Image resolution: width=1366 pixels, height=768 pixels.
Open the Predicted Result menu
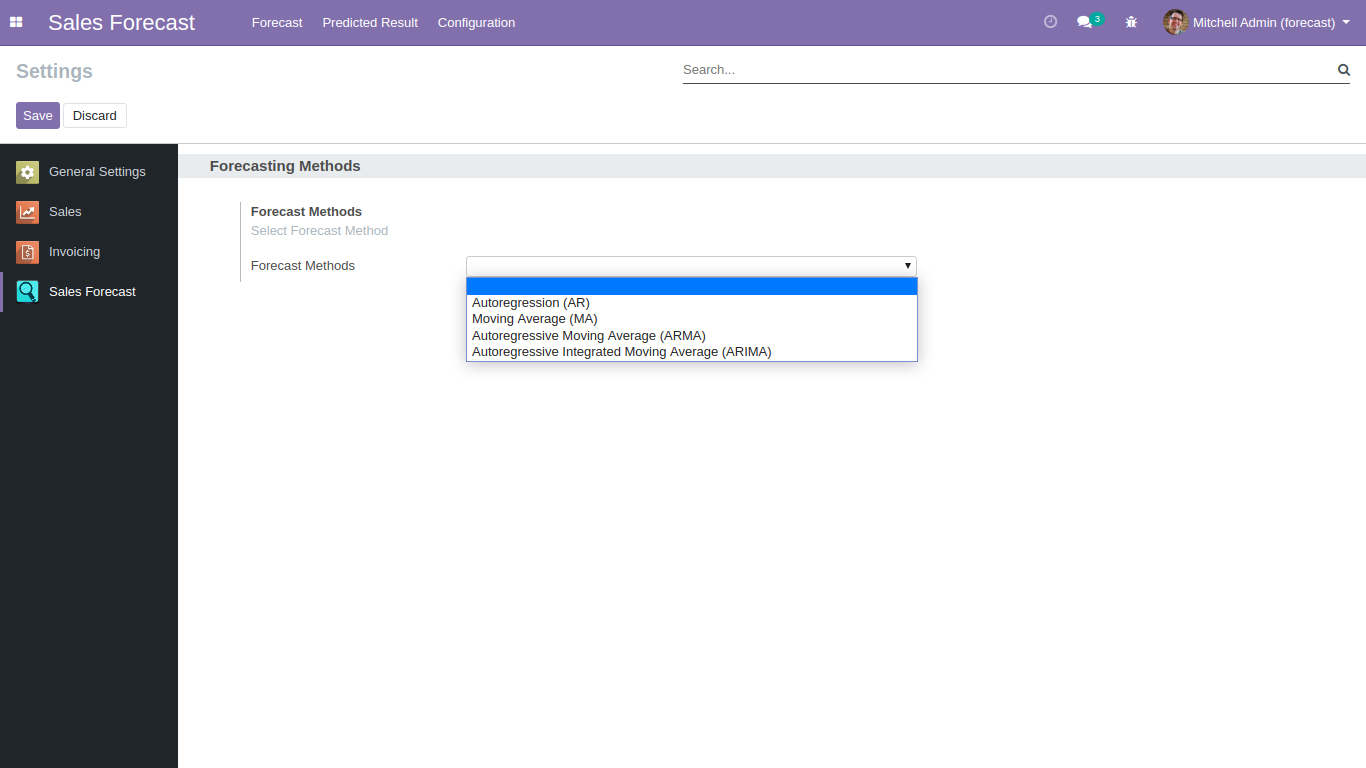(x=370, y=22)
